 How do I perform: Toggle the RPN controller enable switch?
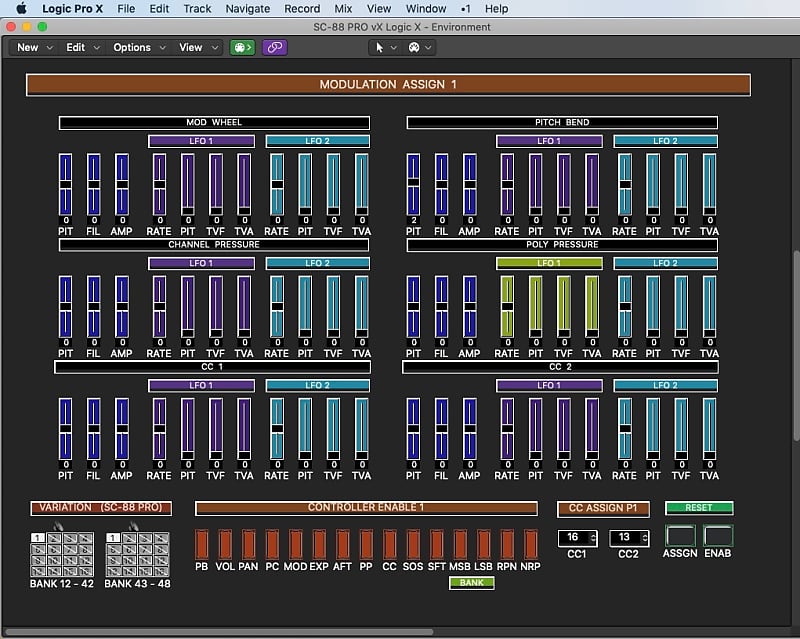tap(507, 545)
